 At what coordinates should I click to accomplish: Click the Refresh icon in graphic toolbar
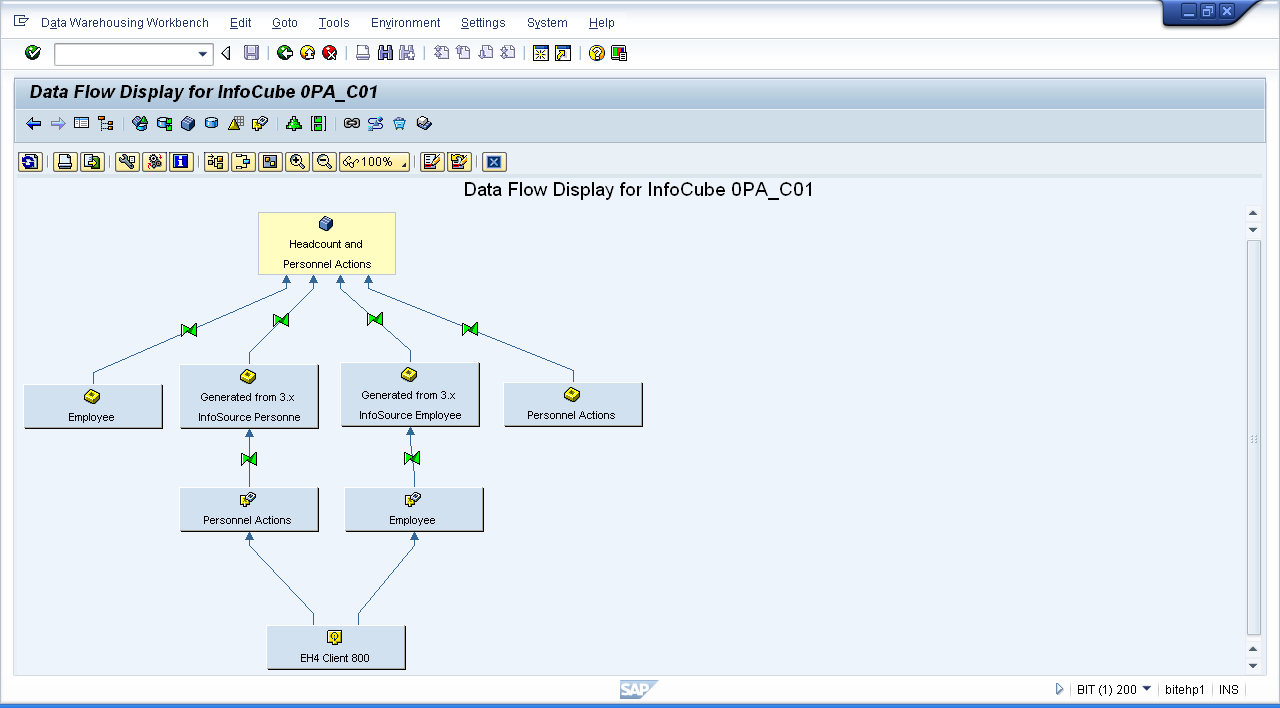(30, 162)
